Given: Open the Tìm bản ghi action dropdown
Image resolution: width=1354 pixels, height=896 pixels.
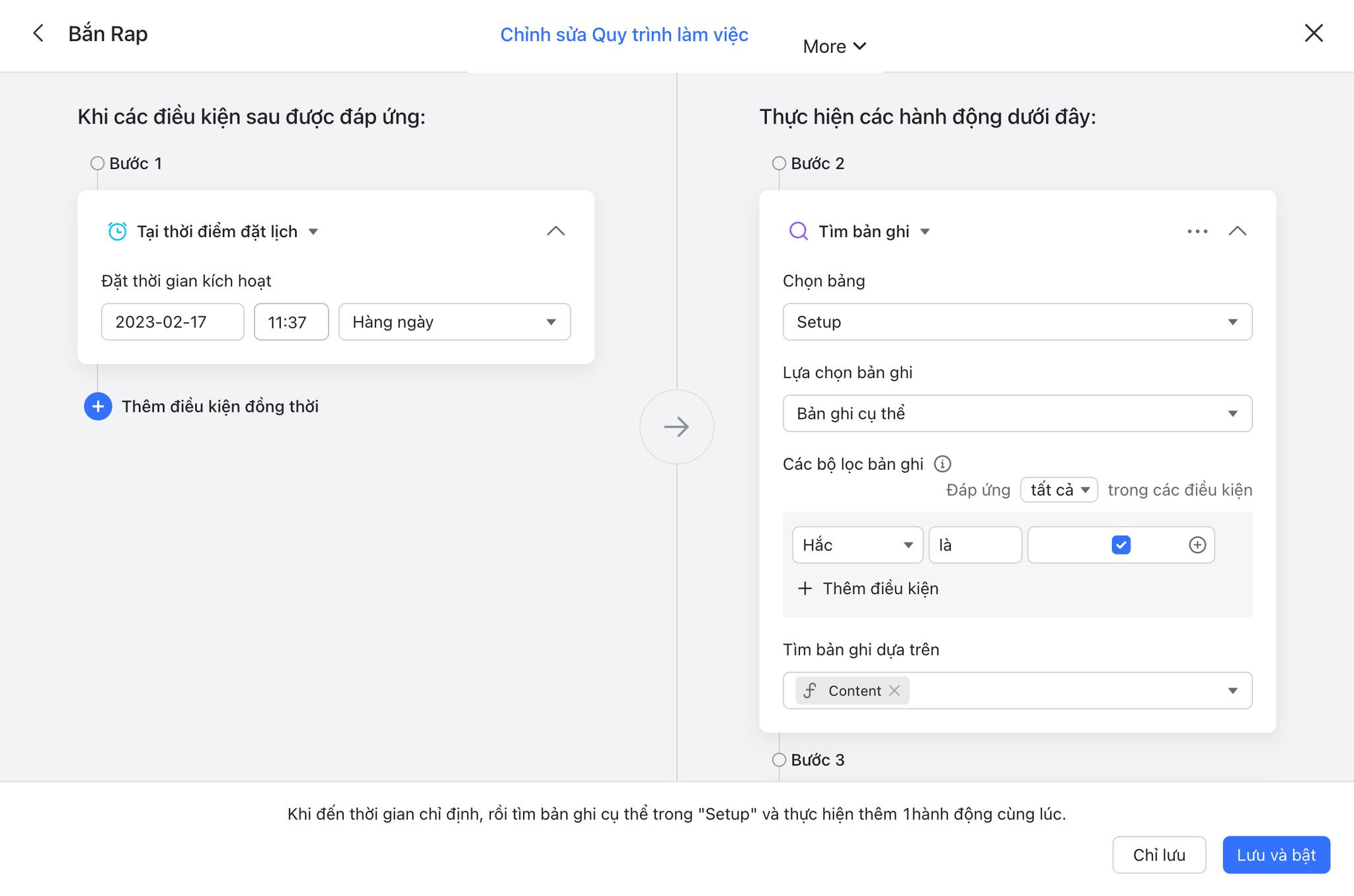Looking at the screenshot, I should pos(925,231).
